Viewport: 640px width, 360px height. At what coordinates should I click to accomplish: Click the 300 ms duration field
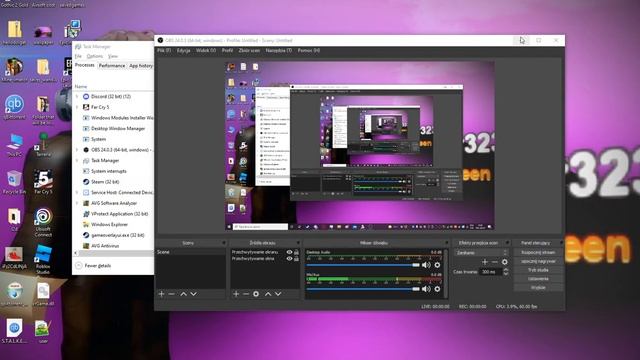tap(491, 271)
